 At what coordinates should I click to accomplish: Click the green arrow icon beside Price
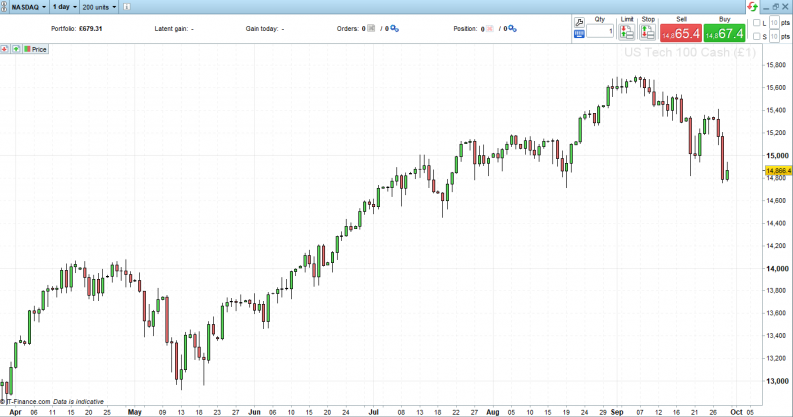tap(16, 49)
